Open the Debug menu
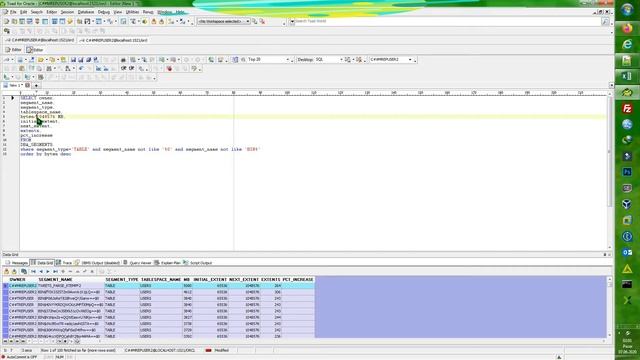This screenshot has height=360, width=640. coord(104,12)
